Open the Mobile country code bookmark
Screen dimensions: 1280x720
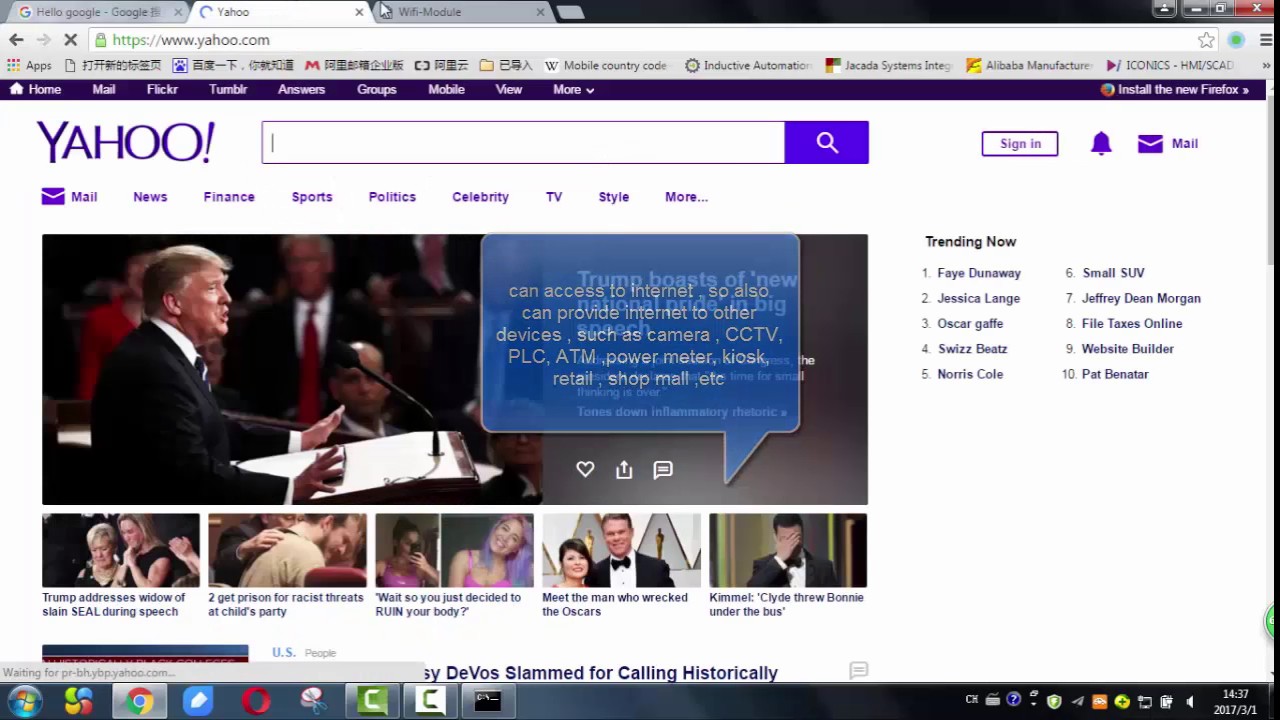pos(605,65)
